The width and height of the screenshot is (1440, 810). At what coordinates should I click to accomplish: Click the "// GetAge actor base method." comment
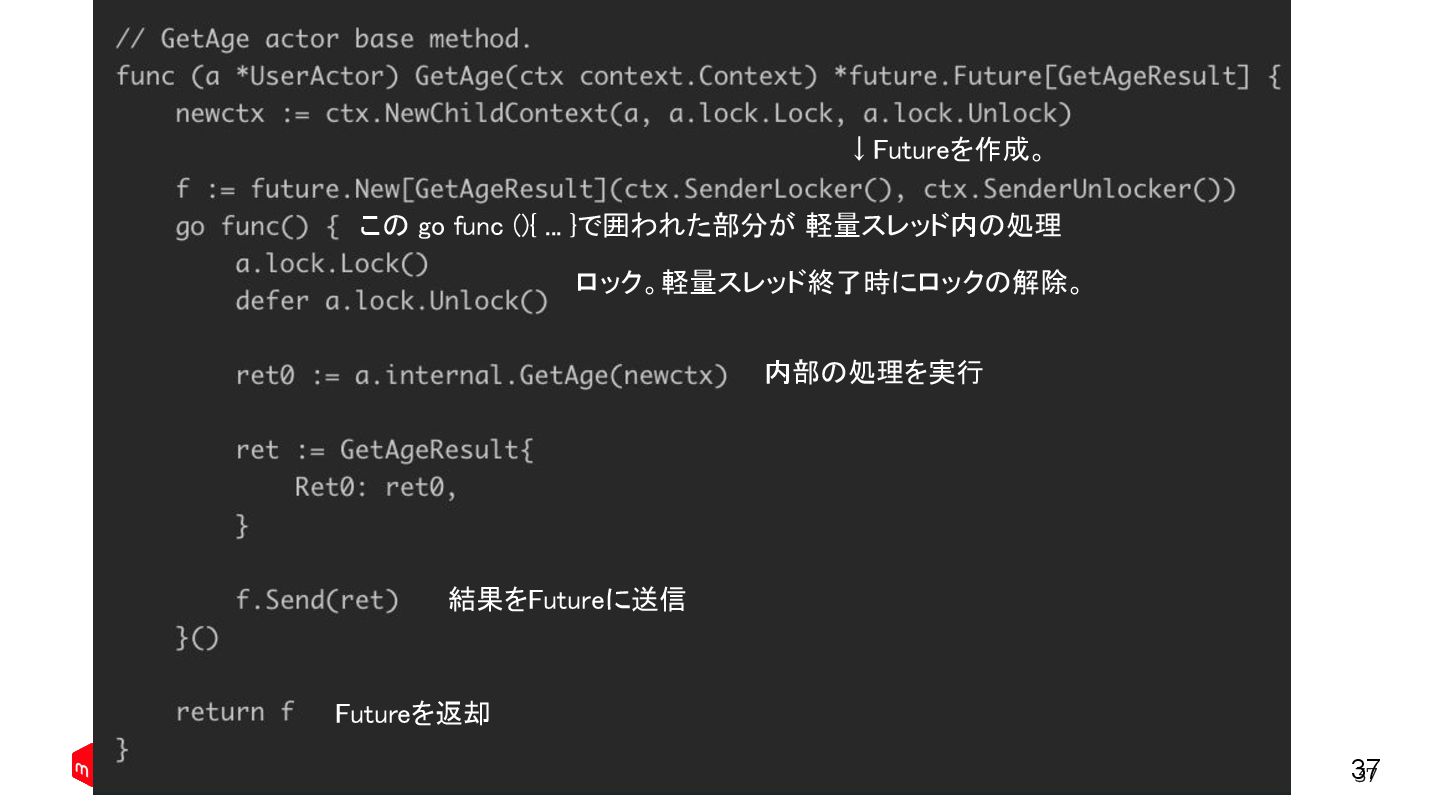coord(323,40)
